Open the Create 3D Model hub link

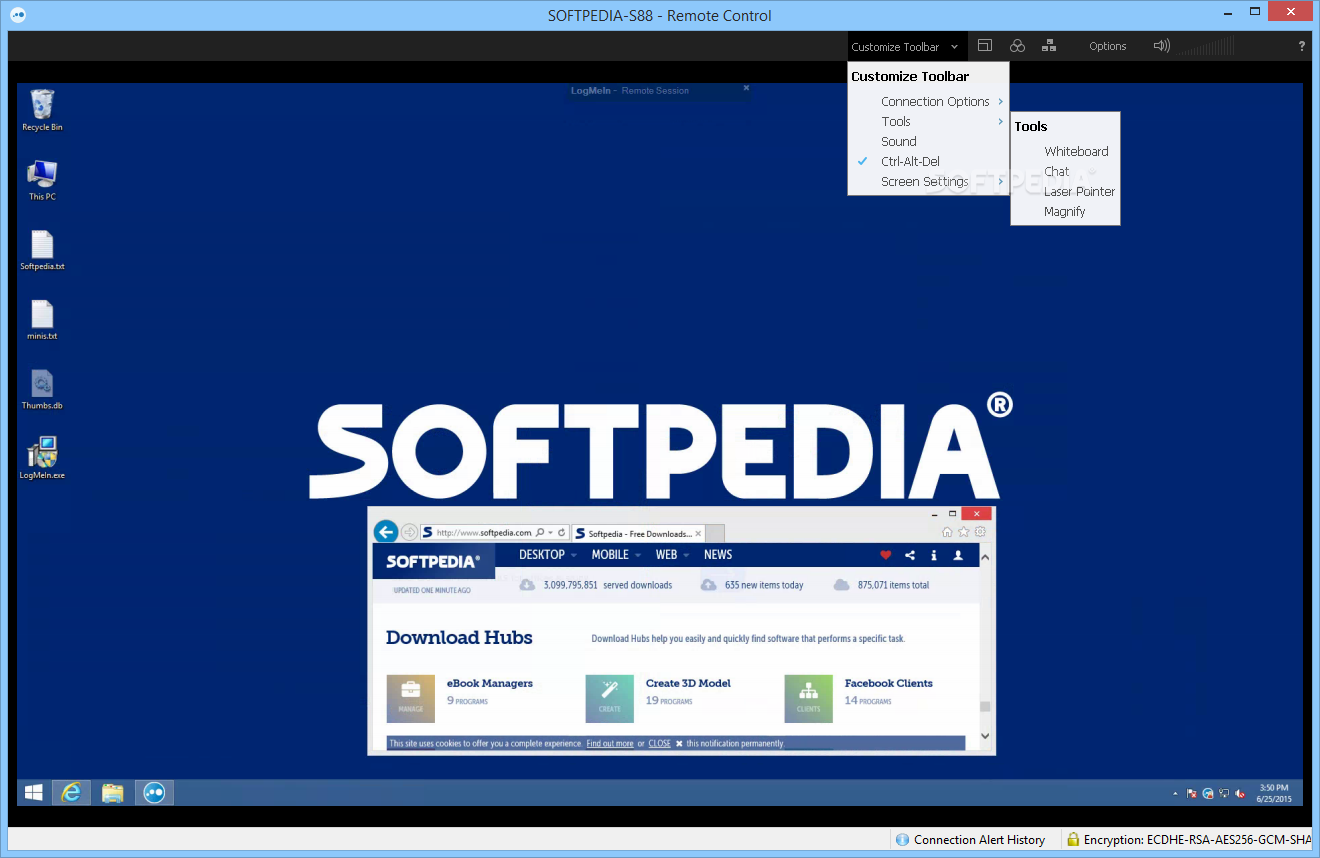pos(688,683)
